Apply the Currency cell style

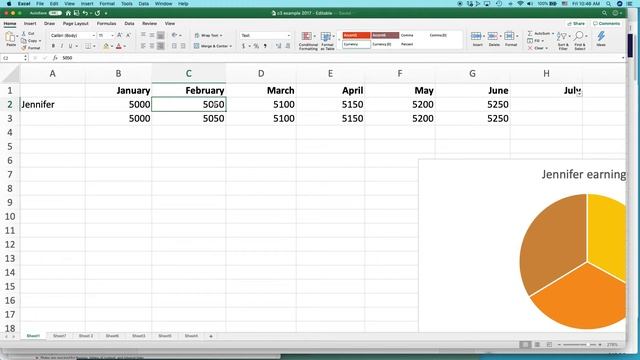[356, 44]
